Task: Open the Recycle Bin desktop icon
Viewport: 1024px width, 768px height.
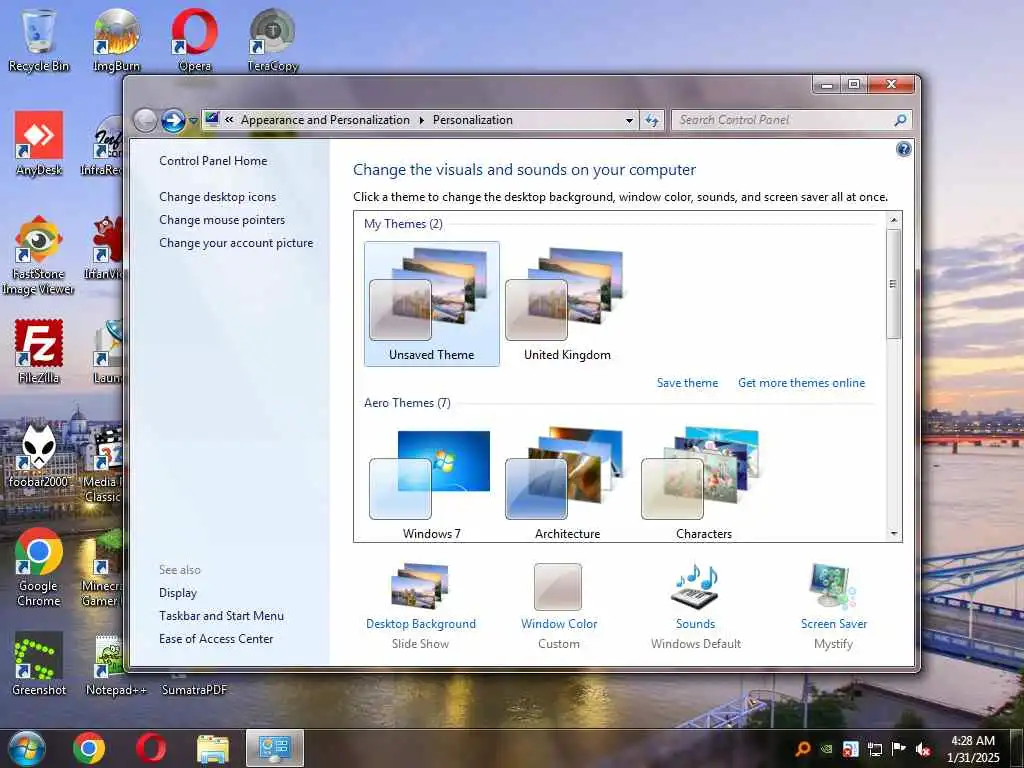Action: click(39, 40)
